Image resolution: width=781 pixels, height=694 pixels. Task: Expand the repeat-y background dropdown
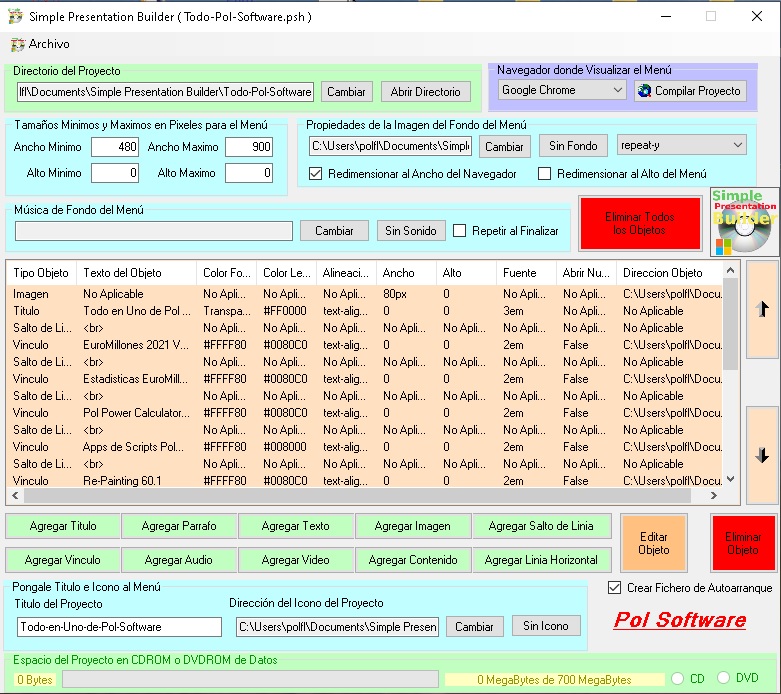point(681,145)
